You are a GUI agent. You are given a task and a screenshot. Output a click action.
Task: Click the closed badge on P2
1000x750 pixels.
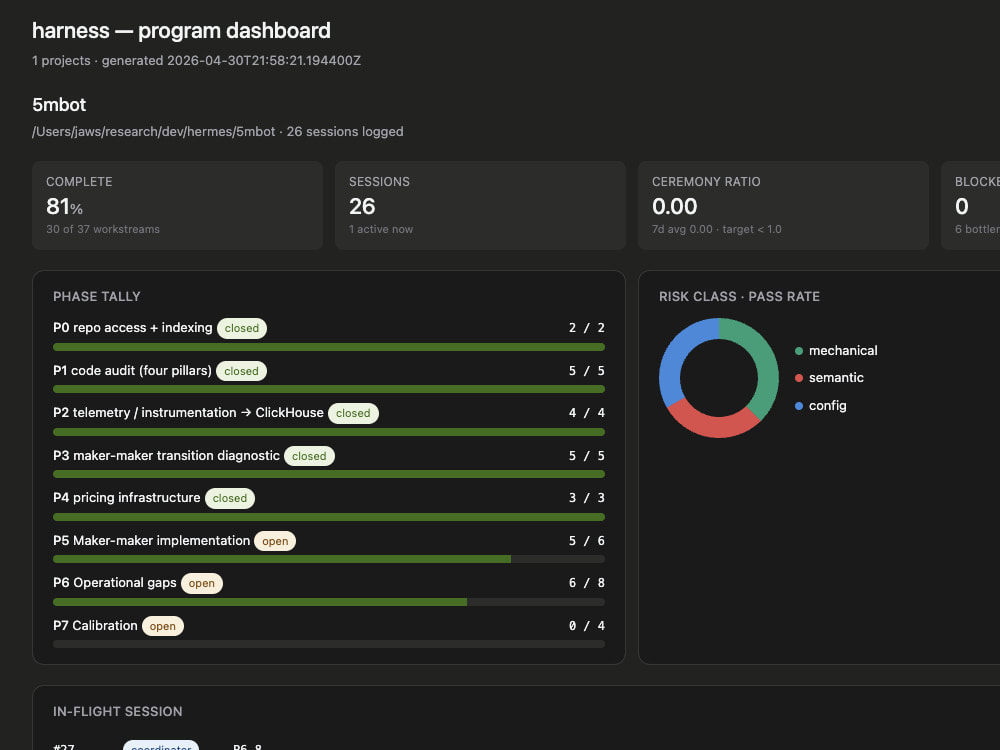(x=353, y=413)
